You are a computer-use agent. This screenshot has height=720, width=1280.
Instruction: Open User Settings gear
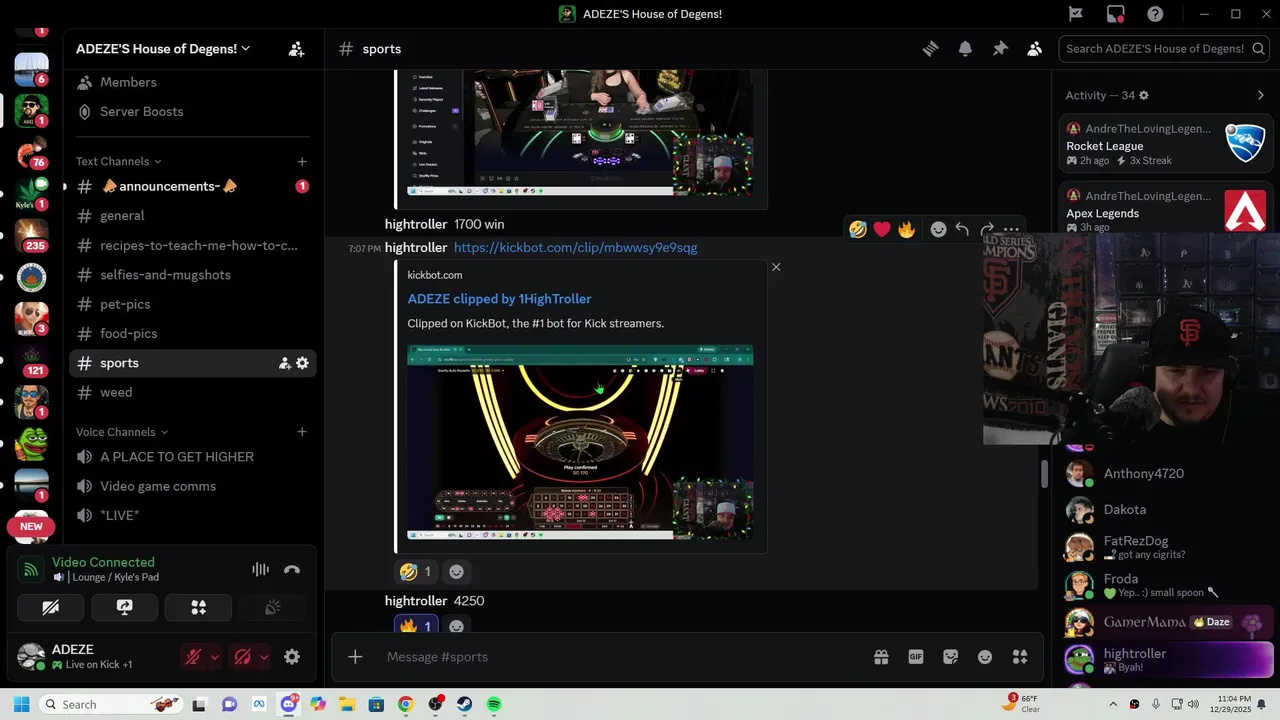[x=292, y=657]
